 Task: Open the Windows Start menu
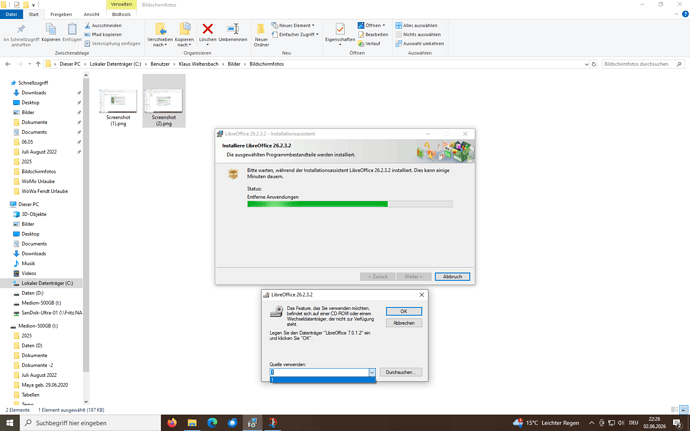click(x=10, y=423)
